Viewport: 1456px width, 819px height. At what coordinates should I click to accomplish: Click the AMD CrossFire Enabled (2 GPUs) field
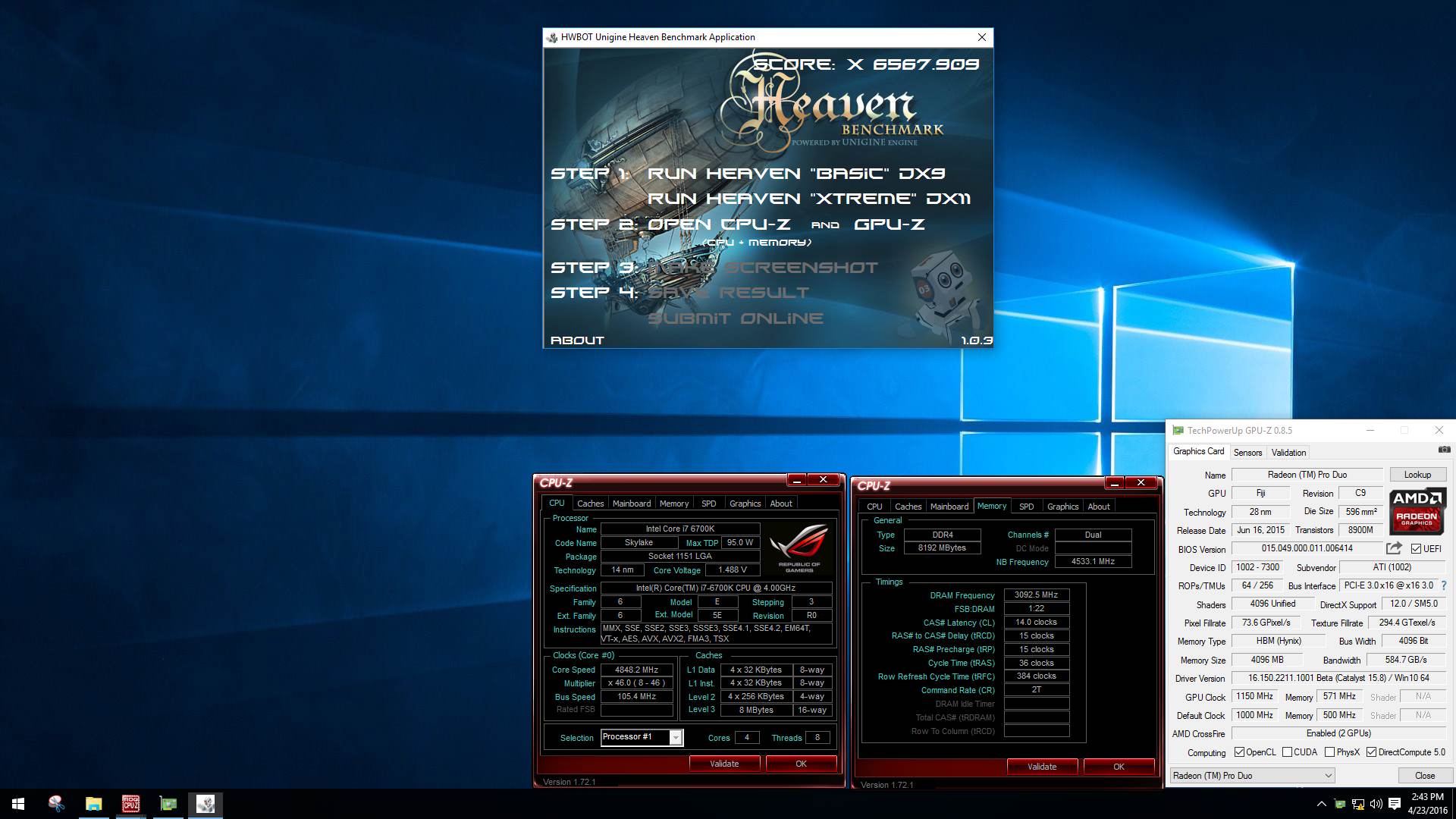click(1338, 733)
